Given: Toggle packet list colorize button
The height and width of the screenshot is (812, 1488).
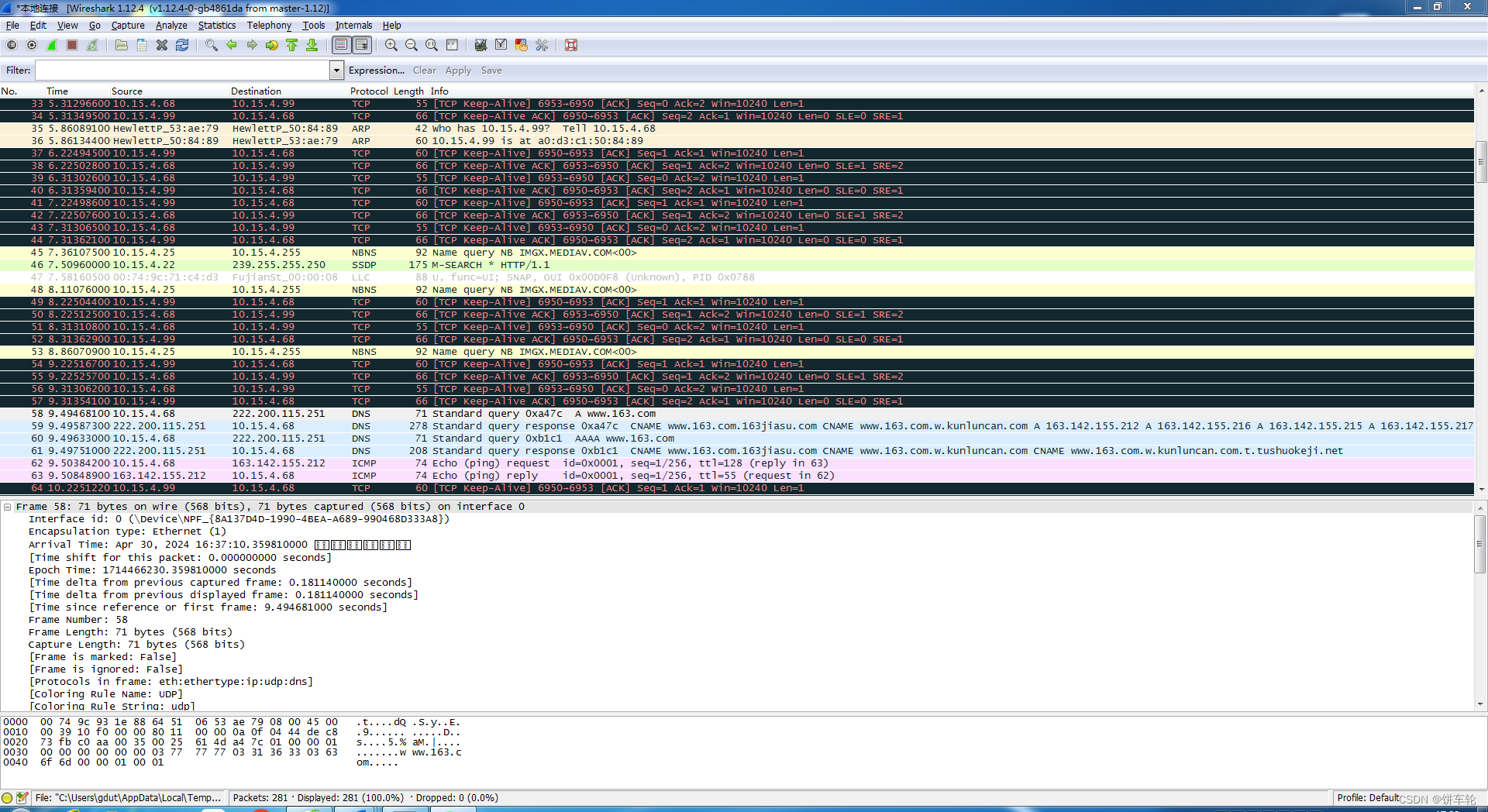Looking at the screenshot, I should [x=342, y=45].
